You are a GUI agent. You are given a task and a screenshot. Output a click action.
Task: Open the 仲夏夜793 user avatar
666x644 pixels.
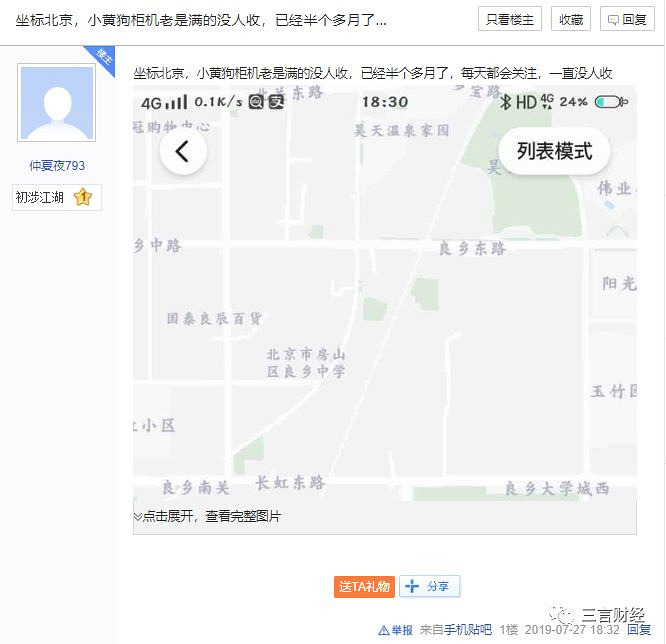point(56,102)
